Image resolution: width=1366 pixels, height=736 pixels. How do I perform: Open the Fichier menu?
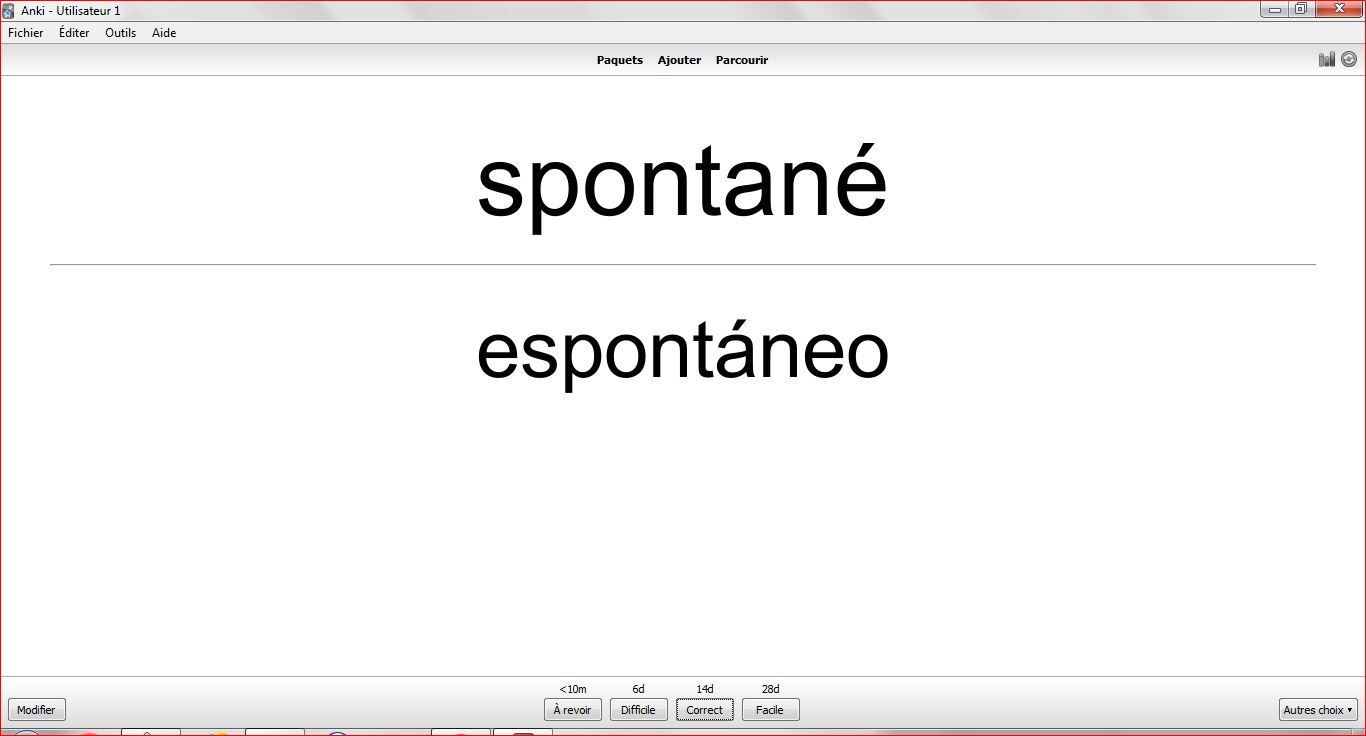tap(26, 33)
